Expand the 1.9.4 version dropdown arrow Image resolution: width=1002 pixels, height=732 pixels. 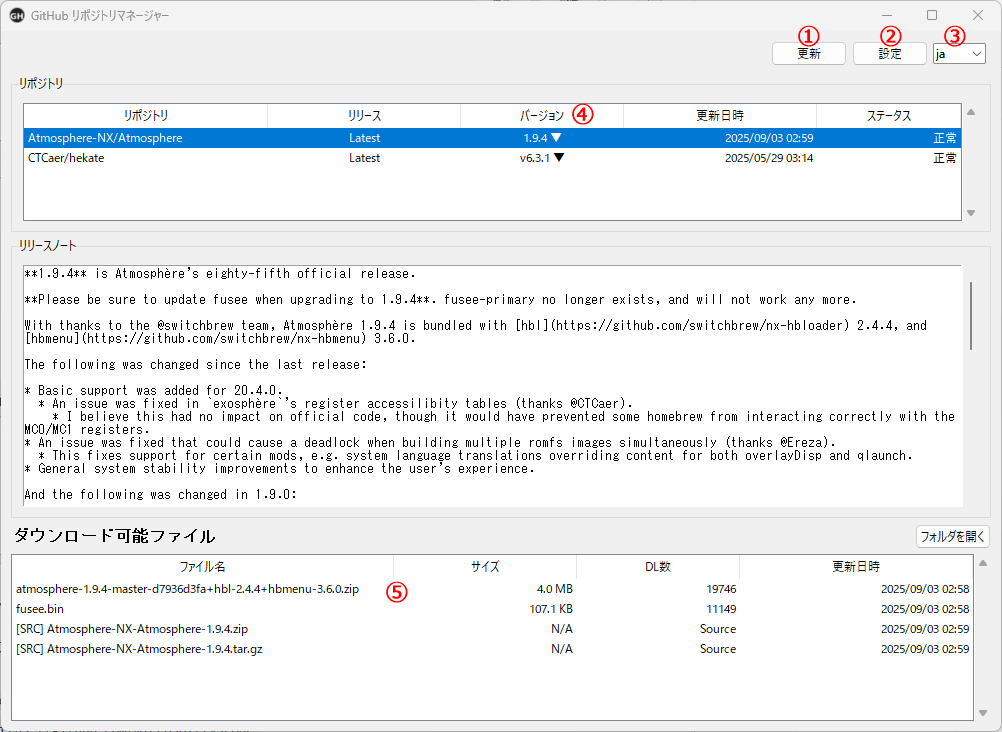point(557,137)
